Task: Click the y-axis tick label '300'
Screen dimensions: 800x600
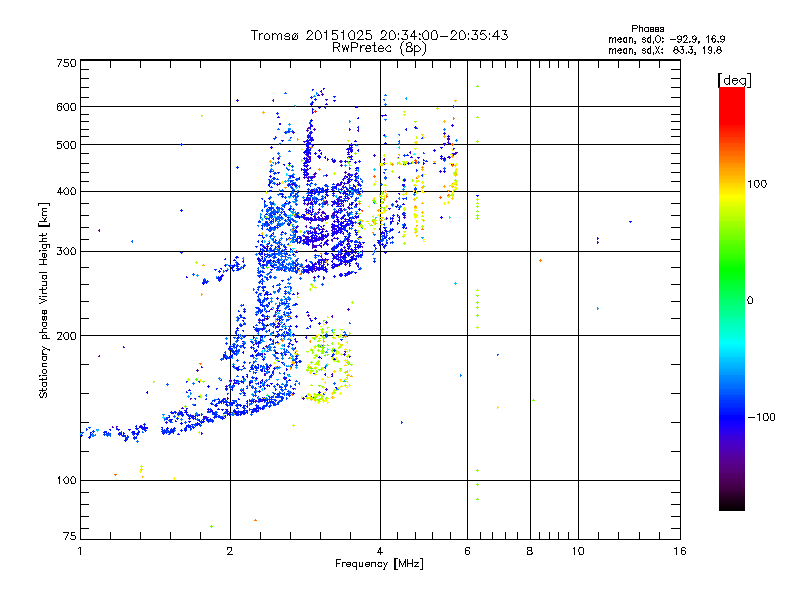Action: coord(66,251)
